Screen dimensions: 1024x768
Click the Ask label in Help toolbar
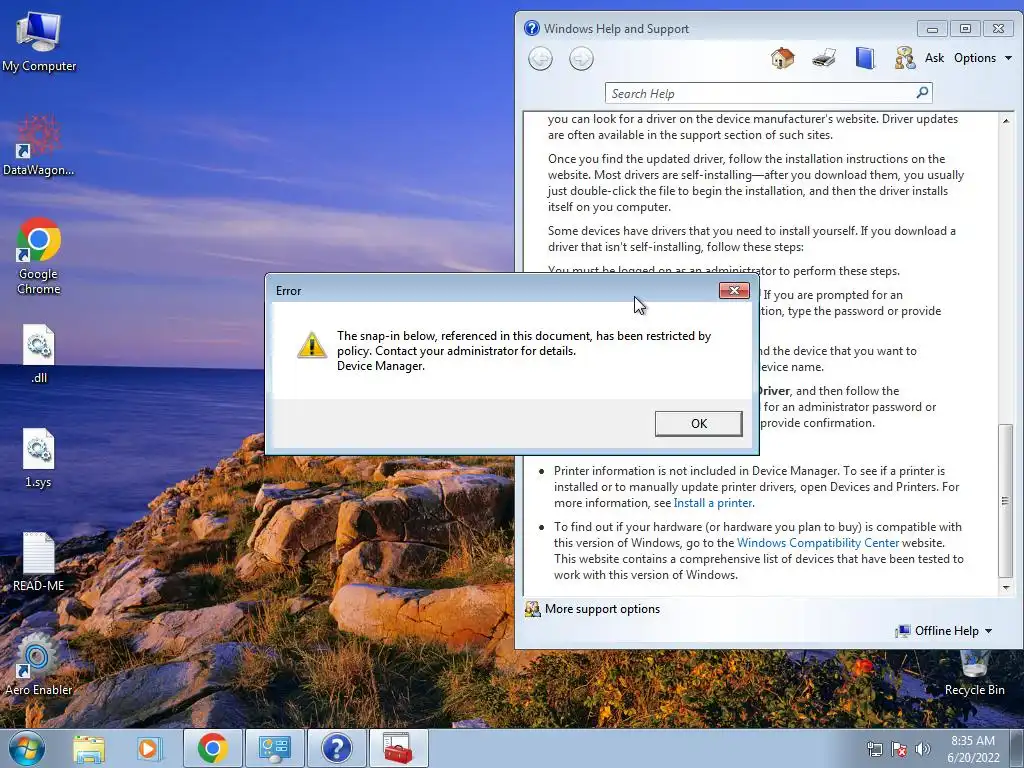coord(934,58)
